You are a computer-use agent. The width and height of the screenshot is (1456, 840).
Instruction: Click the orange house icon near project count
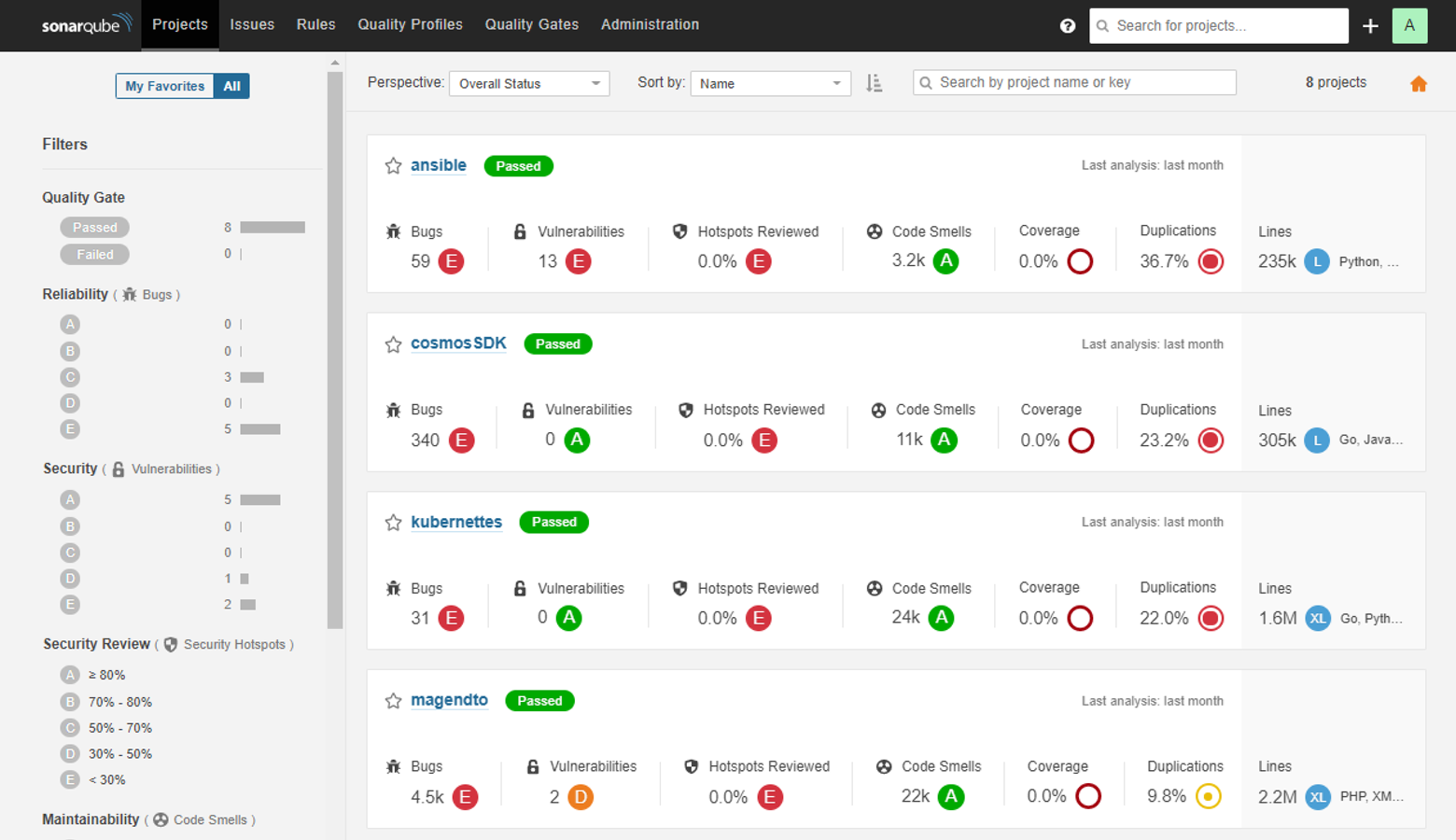coord(1419,83)
